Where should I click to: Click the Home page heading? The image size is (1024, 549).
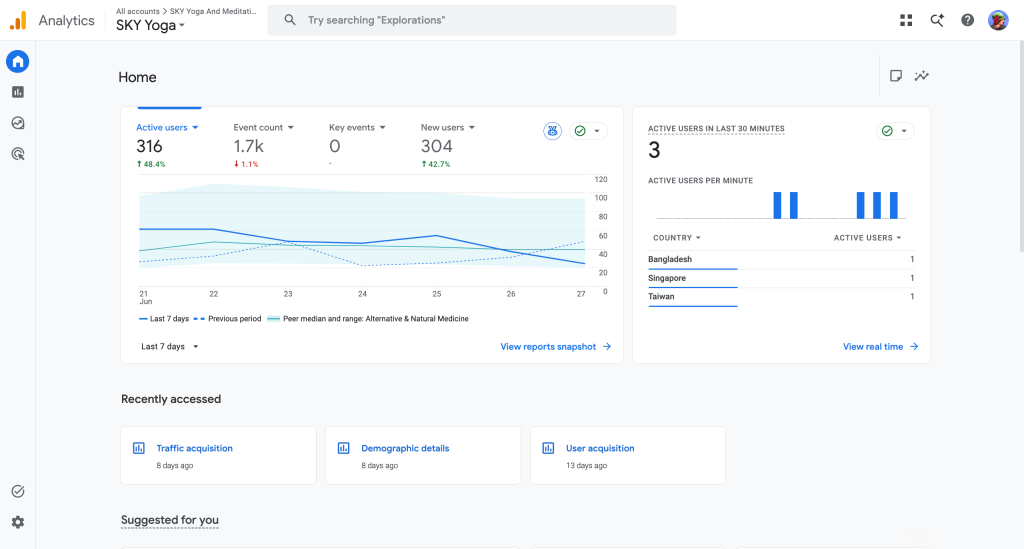coord(137,77)
